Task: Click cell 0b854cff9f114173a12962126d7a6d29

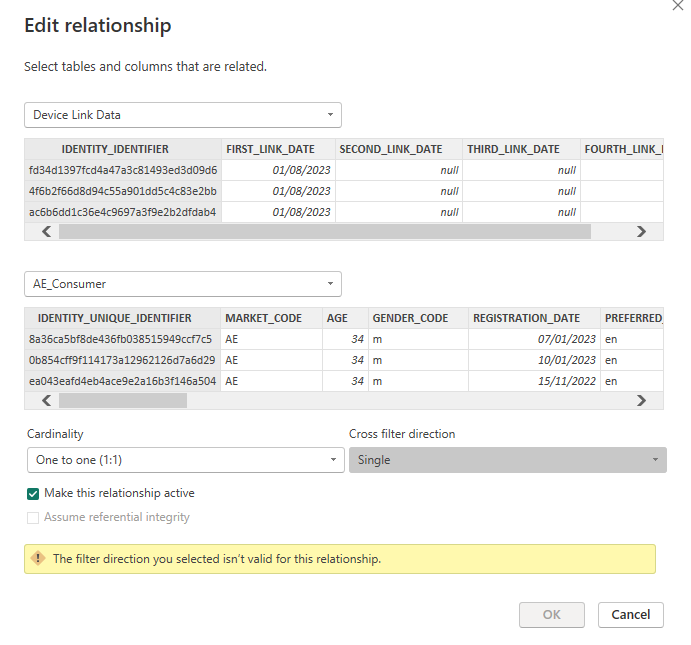Action: click(123, 360)
